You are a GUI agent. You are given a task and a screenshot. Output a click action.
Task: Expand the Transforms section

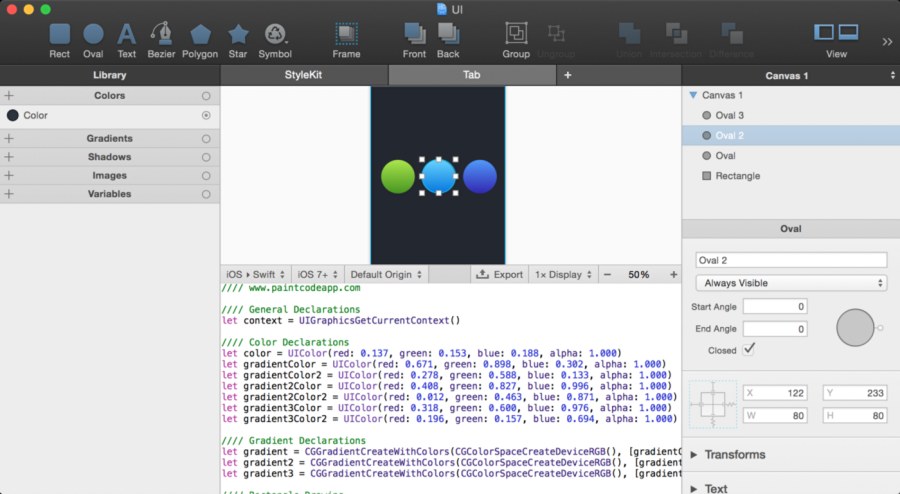coord(694,455)
